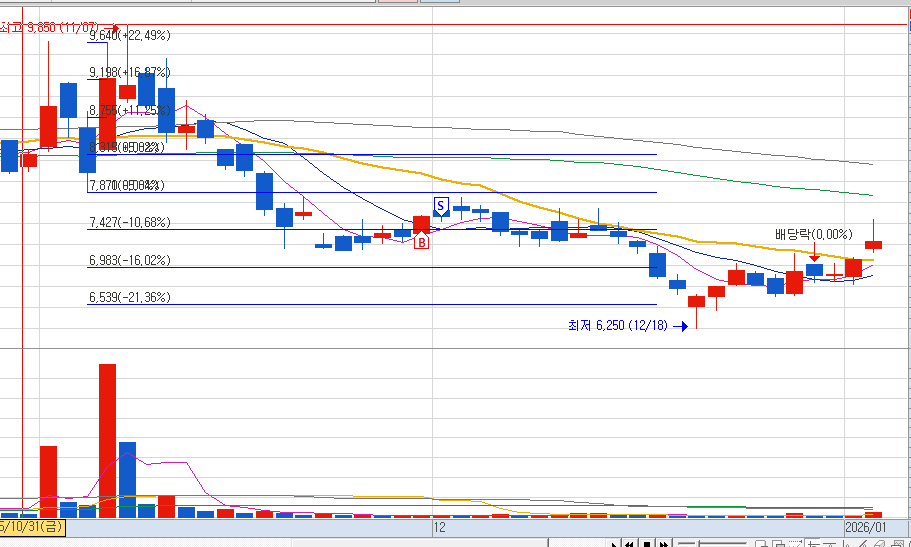Click the 2026/01 label on time axis
The image size is (911, 547).
coord(865,528)
